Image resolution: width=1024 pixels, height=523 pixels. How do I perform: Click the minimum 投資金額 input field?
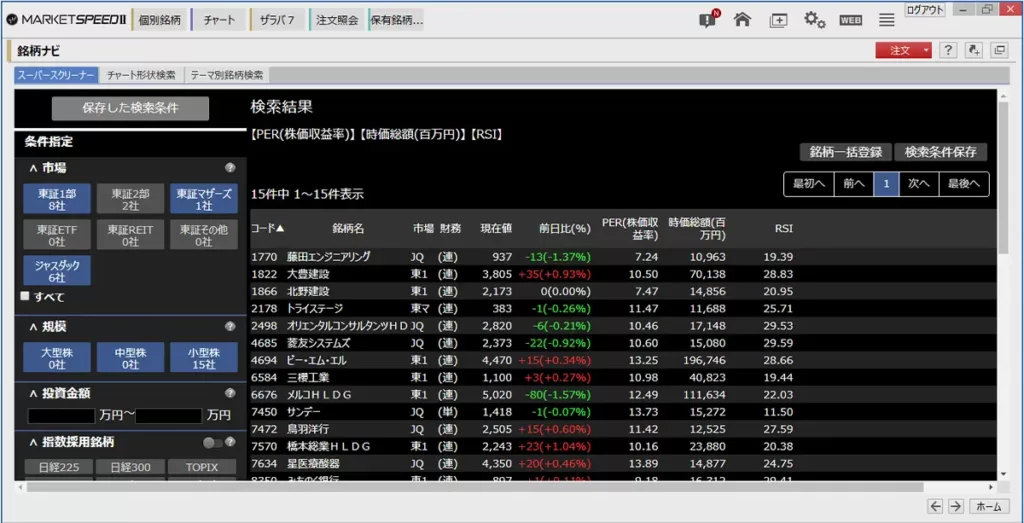pyautogui.click(x=61, y=415)
